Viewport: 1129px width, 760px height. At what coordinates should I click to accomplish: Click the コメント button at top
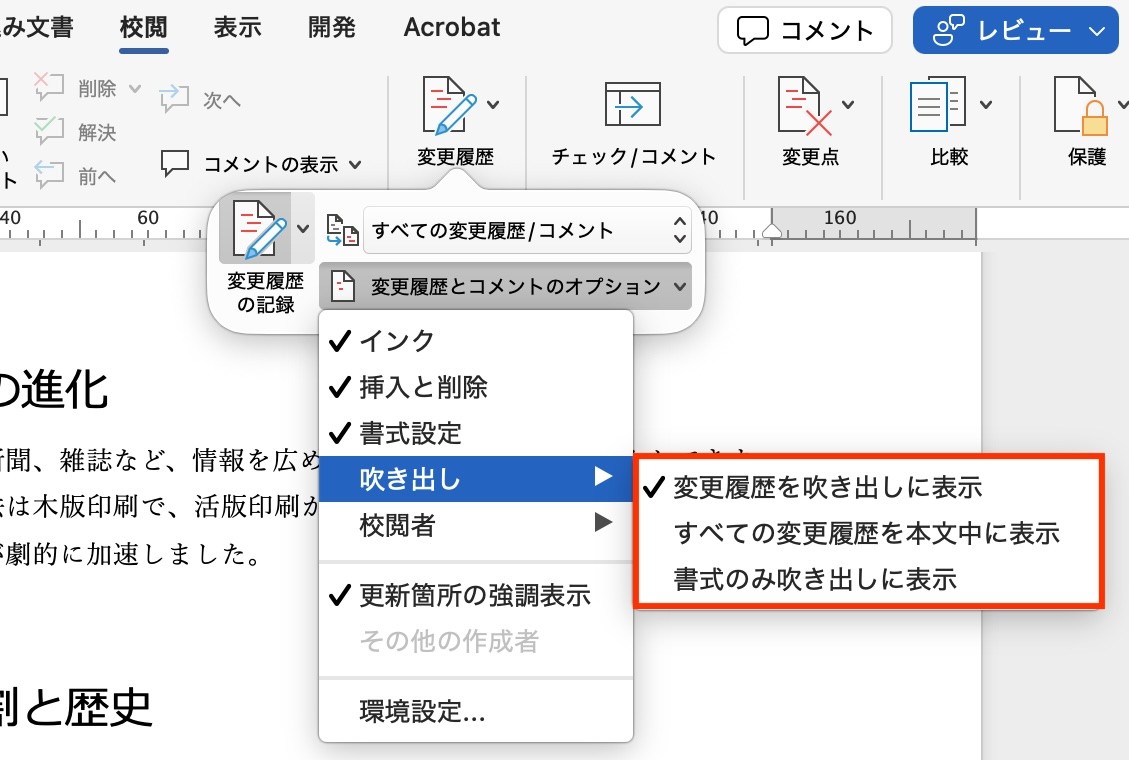(x=804, y=30)
